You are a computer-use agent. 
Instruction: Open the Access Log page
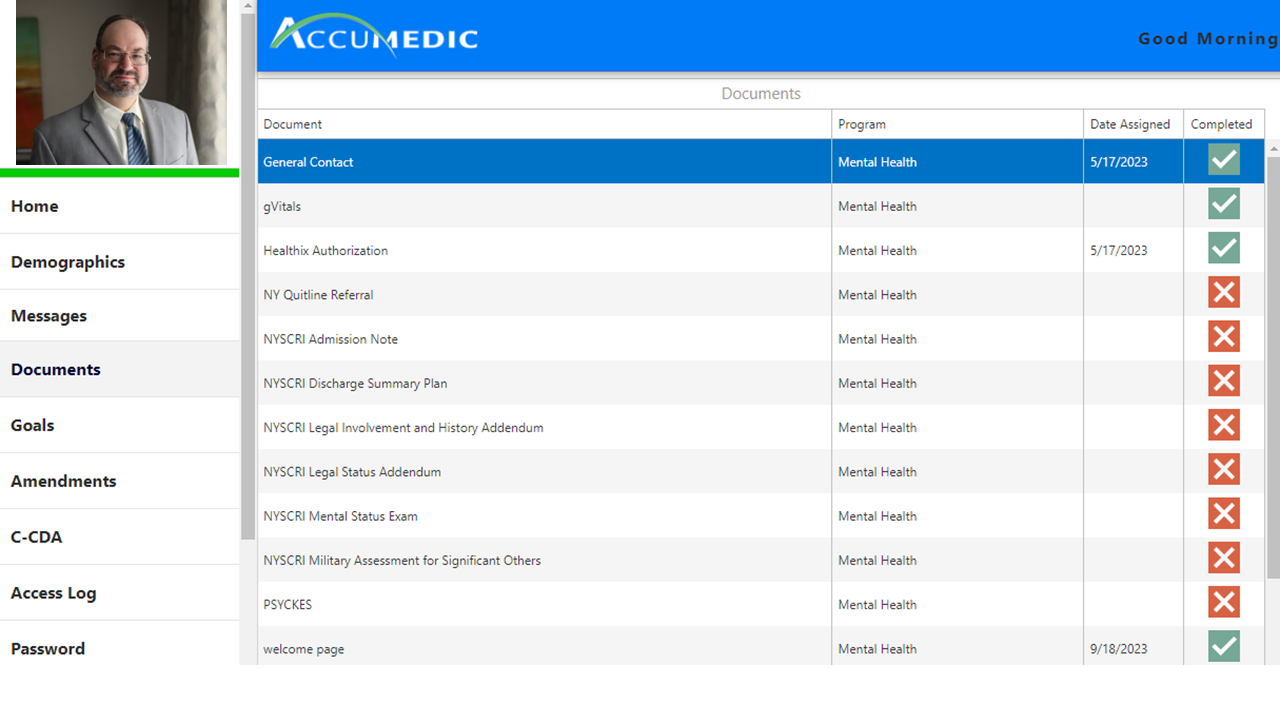tap(53, 592)
